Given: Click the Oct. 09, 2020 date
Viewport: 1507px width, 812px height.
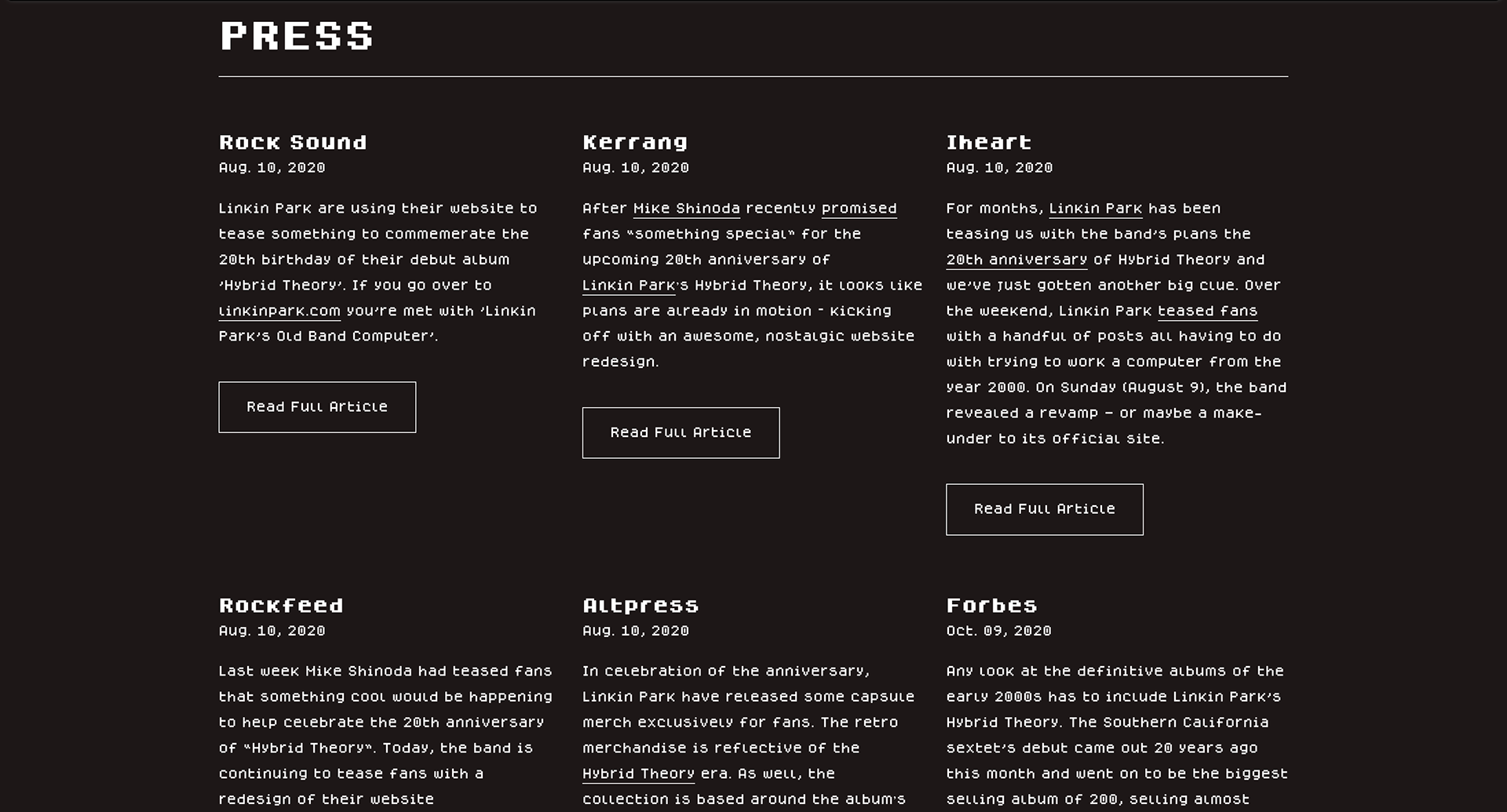Looking at the screenshot, I should 998,631.
